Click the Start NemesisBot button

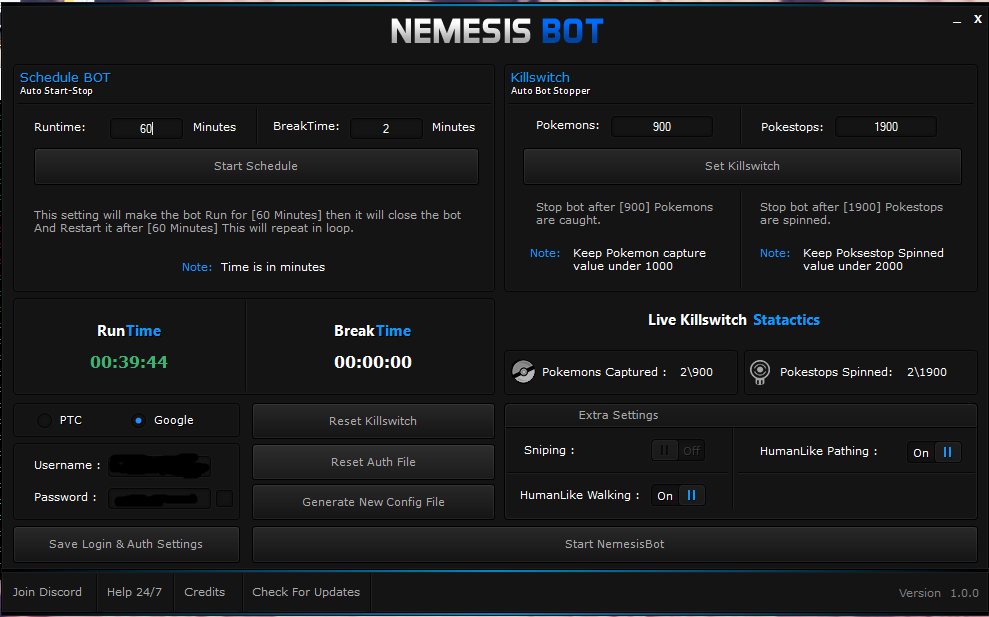(x=614, y=544)
